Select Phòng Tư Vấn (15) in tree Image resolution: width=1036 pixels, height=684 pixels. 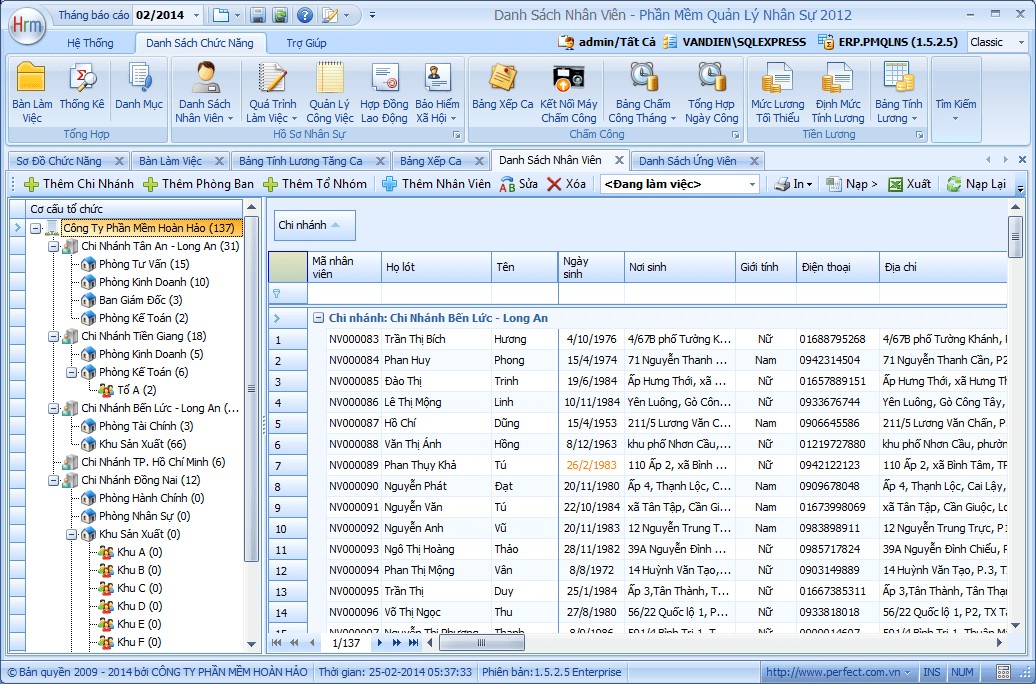coord(143,264)
